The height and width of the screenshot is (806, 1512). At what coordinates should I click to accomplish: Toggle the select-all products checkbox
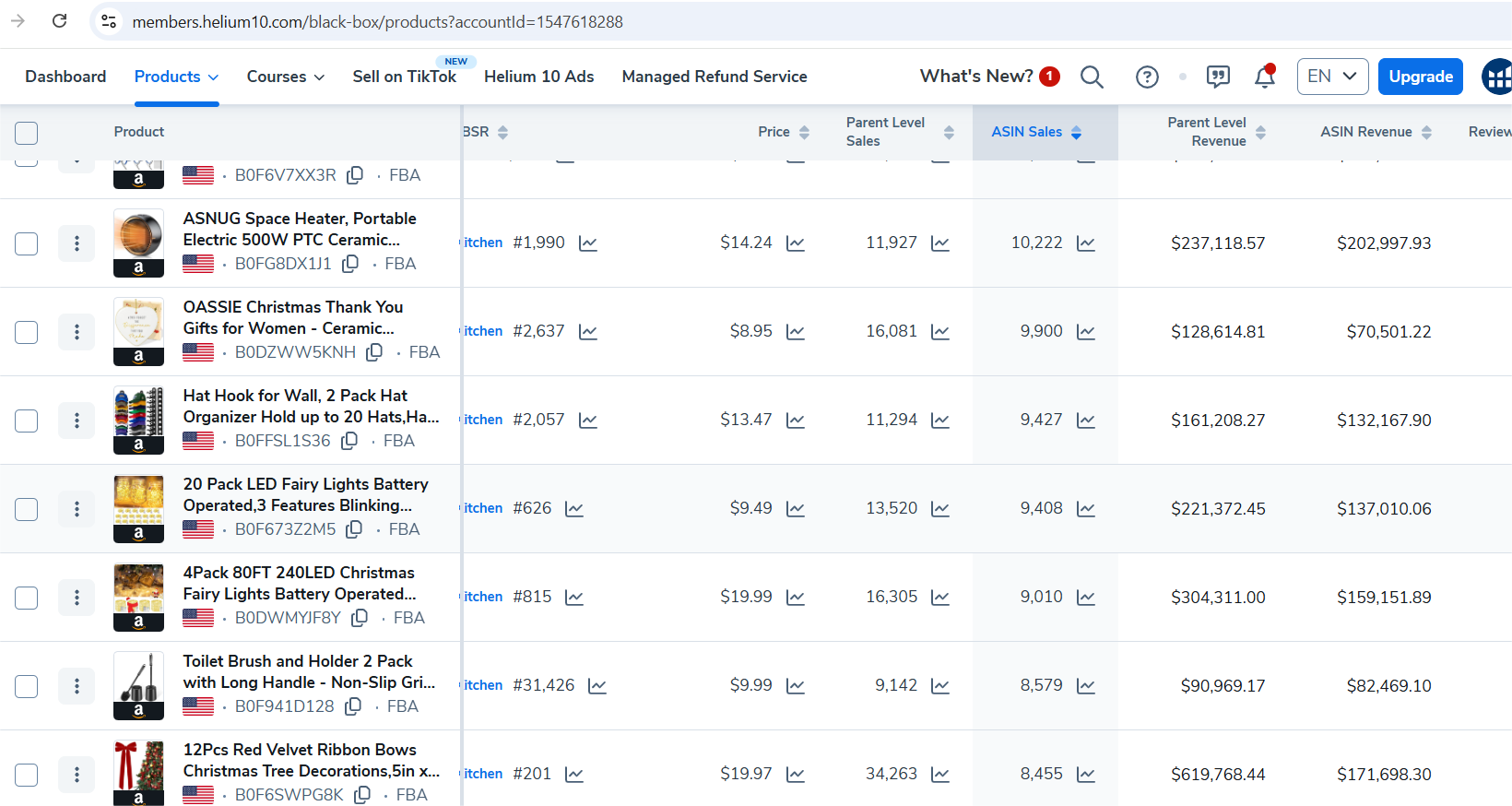coord(27,133)
